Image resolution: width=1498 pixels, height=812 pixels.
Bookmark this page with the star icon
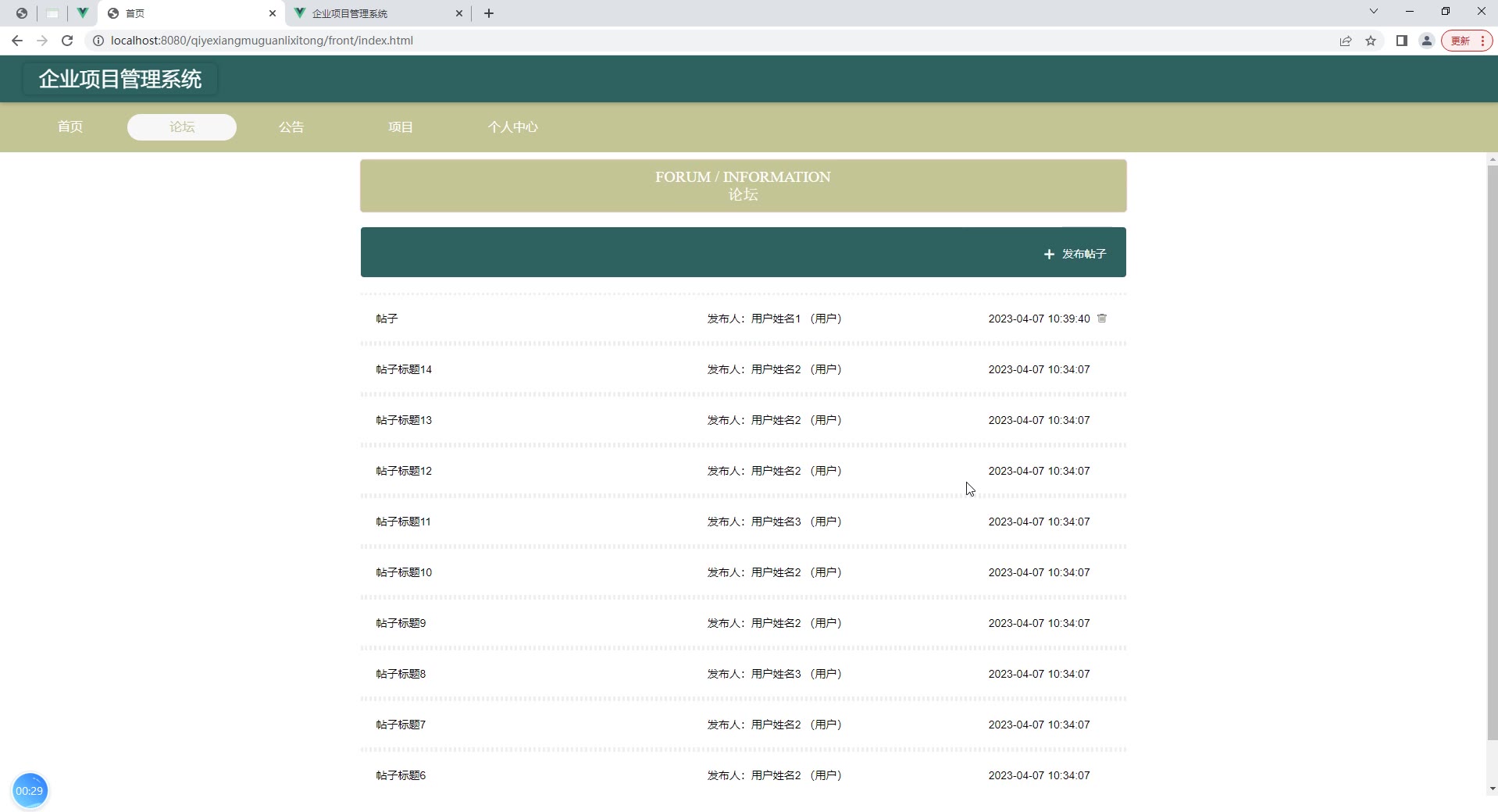[x=1371, y=41]
